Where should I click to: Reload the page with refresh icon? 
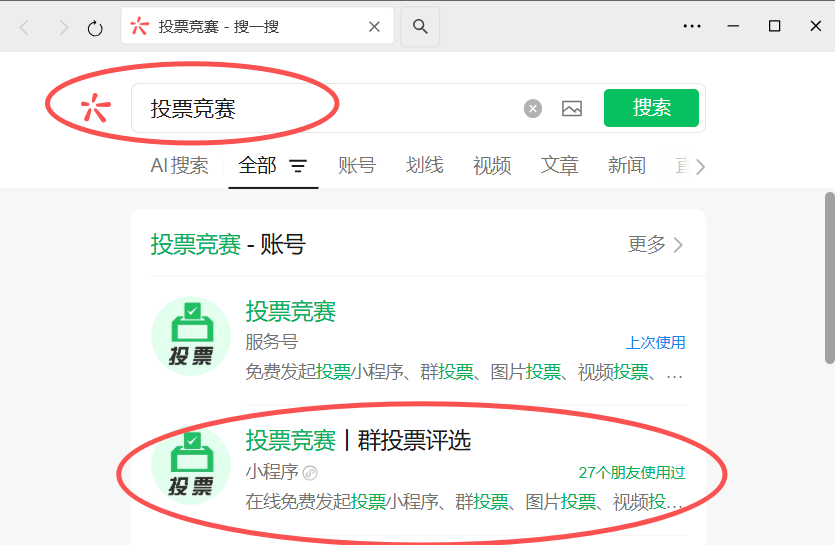point(95,27)
